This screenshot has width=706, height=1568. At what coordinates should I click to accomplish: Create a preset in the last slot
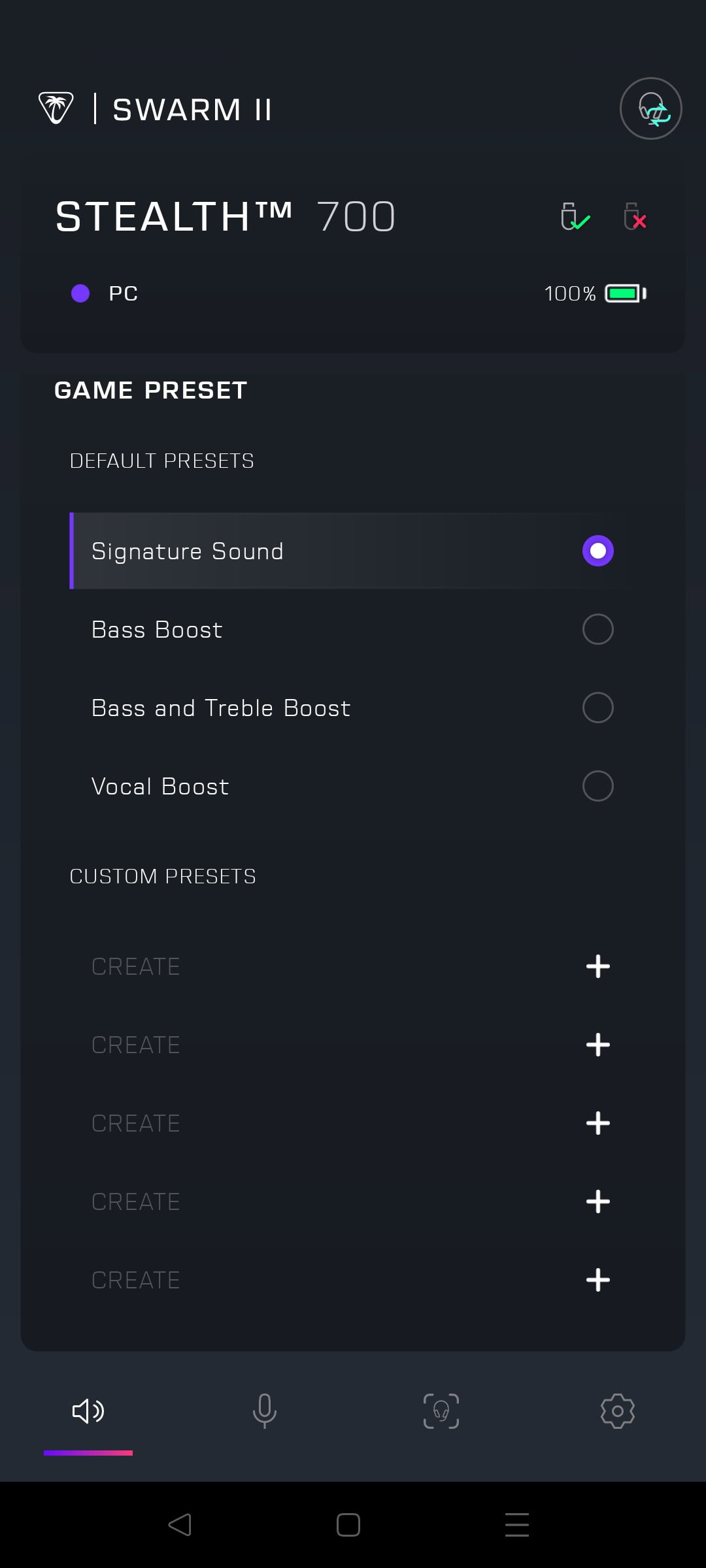(x=597, y=1280)
